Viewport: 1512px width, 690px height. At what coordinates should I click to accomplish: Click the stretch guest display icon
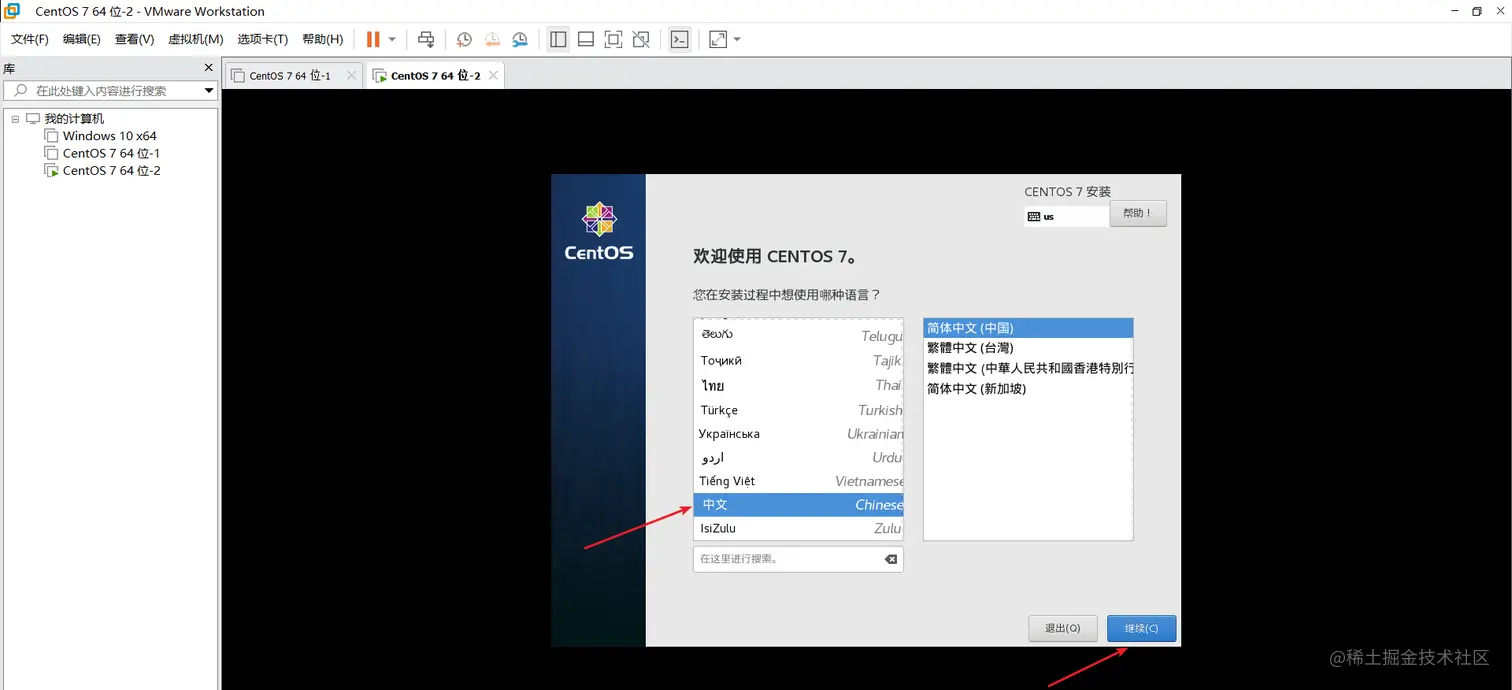[718, 39]
